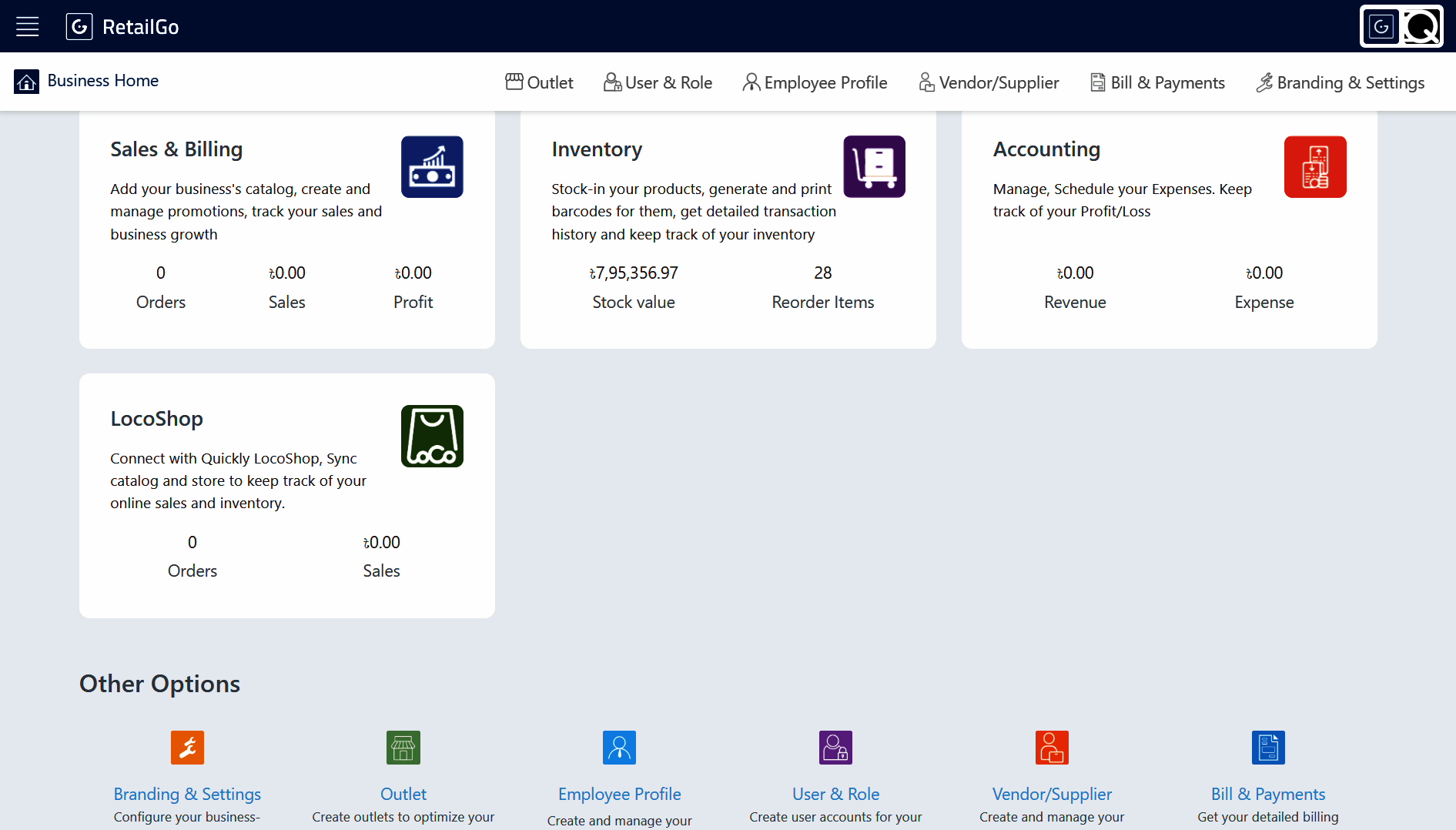This screenshot has height=830, width=1456.
Task: Click the Sales & Billing card title
Action: click(176, 149)
